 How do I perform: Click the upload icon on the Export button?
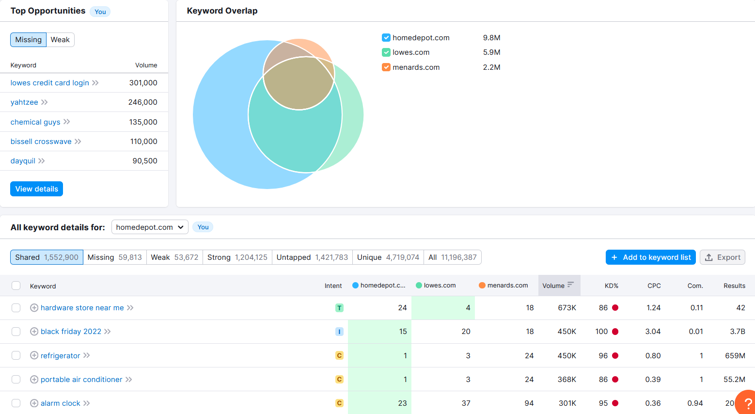(x=709, y=258)
